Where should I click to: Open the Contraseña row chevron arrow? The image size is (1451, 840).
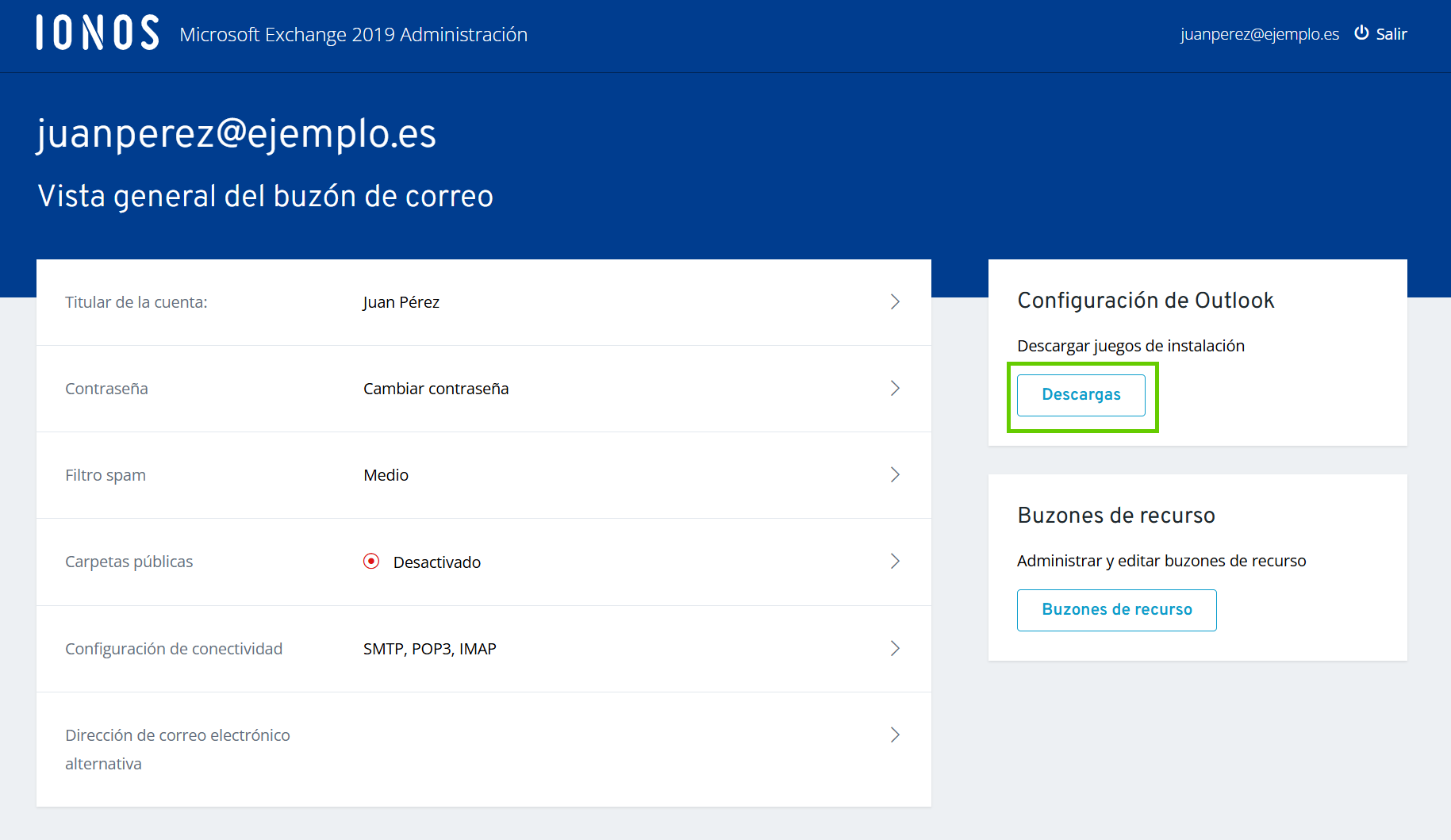(895, 388)
